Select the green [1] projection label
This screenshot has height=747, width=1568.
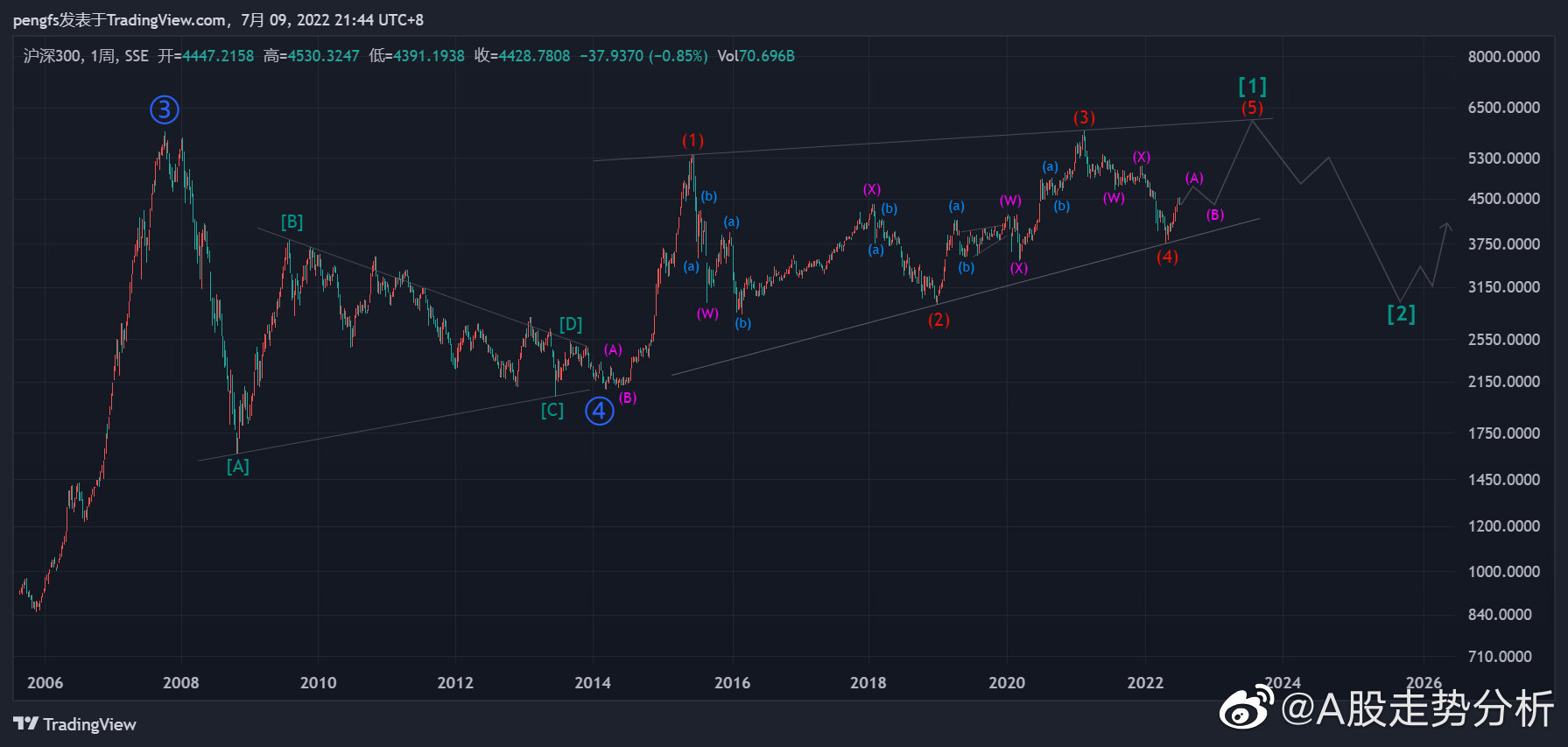click(1253, 86)
